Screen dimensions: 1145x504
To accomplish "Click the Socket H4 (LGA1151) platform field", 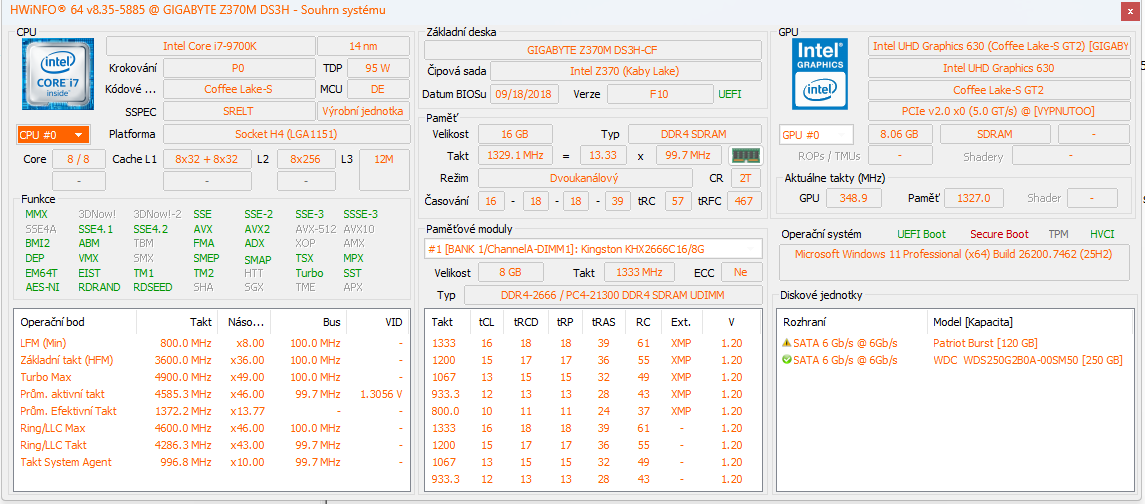I will point(286,134).
